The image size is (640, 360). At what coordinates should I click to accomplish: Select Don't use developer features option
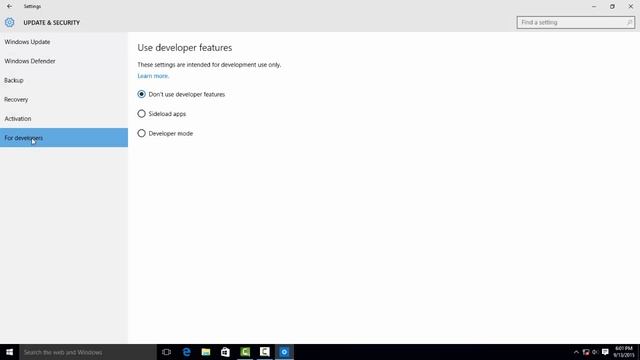point(181,94)
